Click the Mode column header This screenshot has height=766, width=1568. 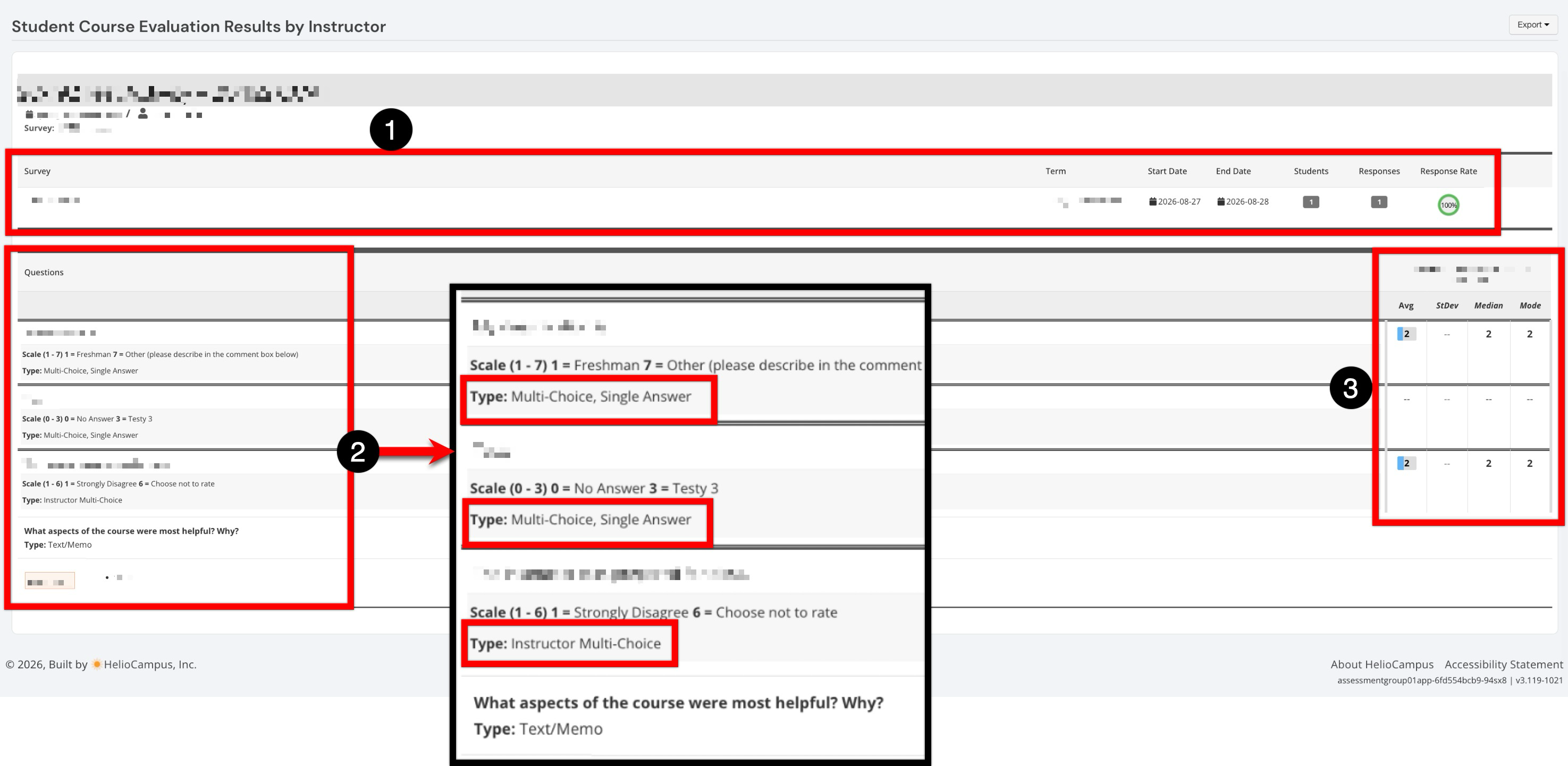[x=1530, y=305]
